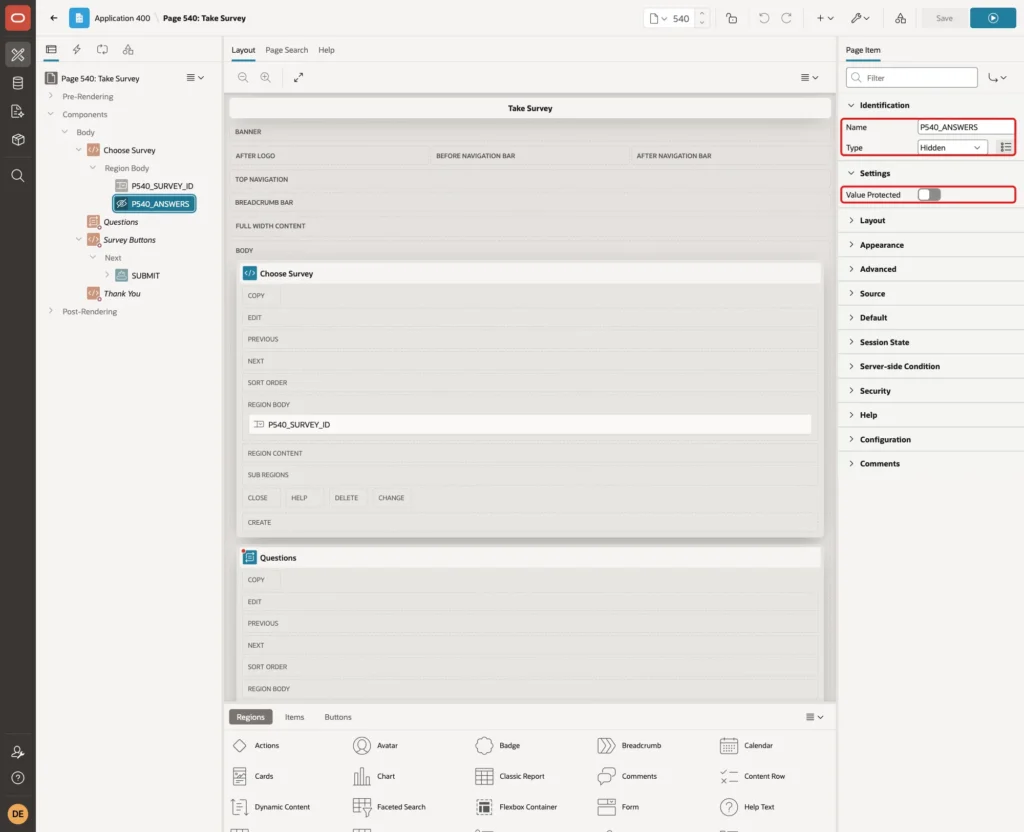The height and width of the screenshot is (832, 1024).
Task: Open the Help question mark in sidebar
Action: (18, 778)
